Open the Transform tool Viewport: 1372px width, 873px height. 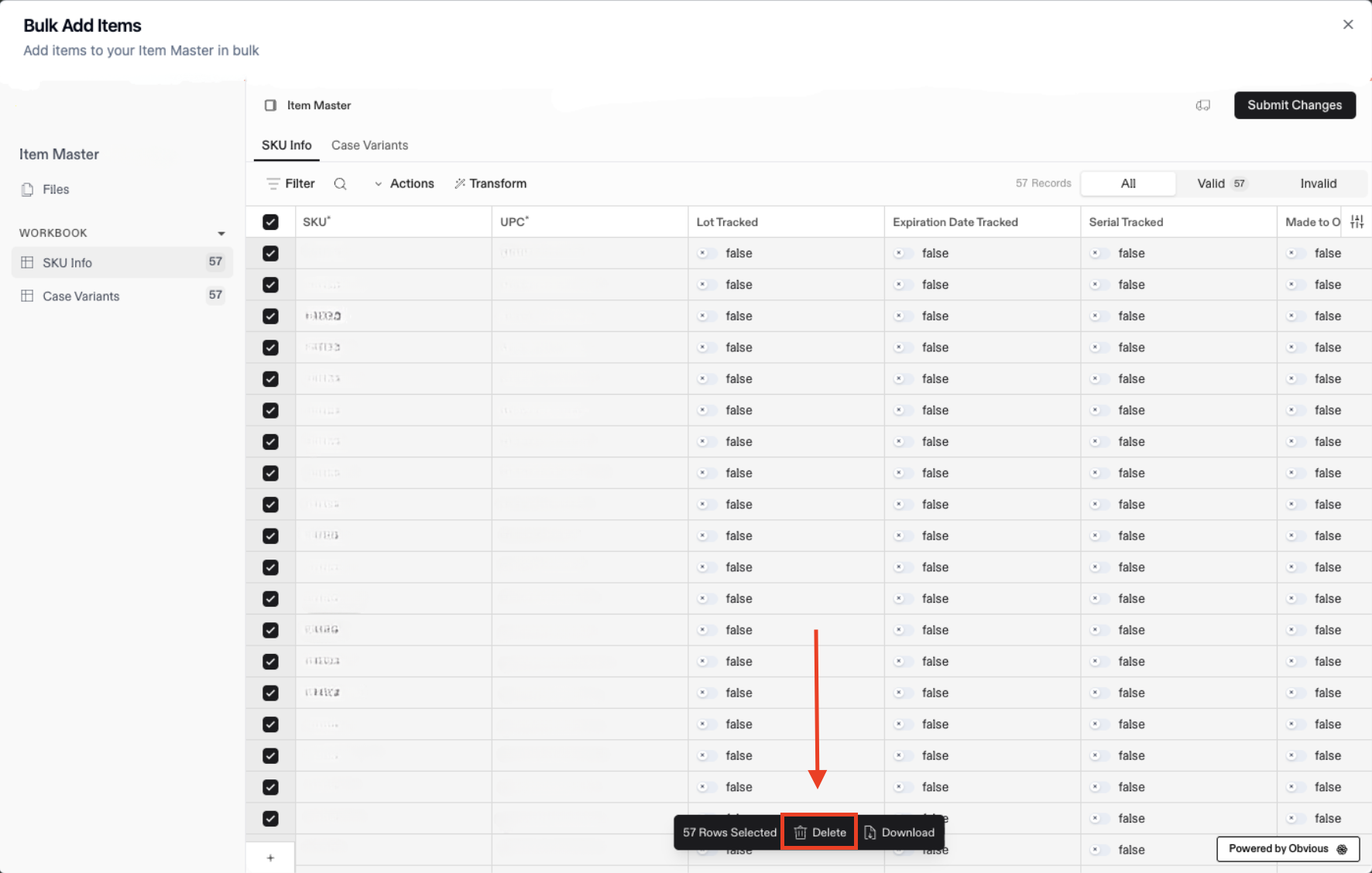coord(491,184)
